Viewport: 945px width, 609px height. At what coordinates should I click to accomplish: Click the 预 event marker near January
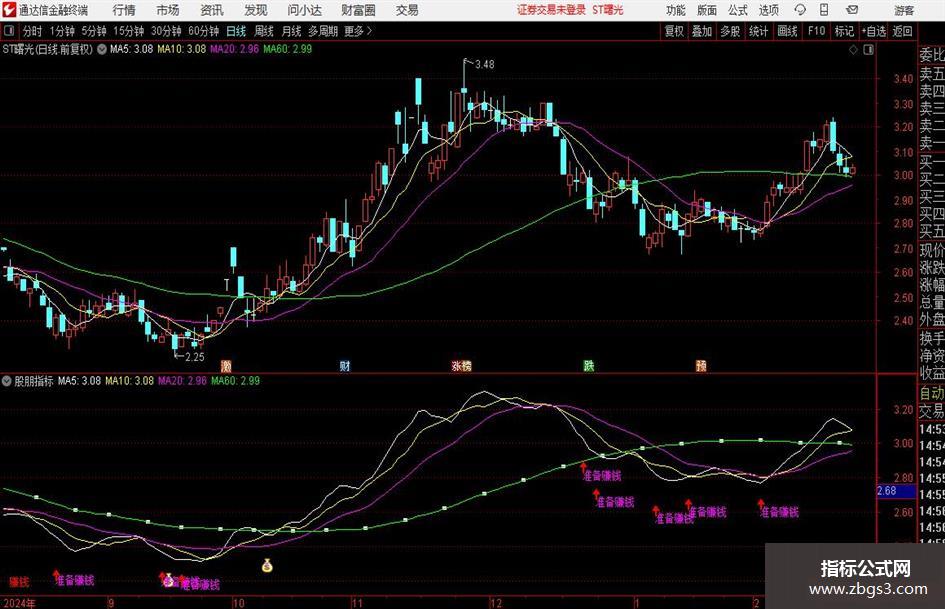701,366
